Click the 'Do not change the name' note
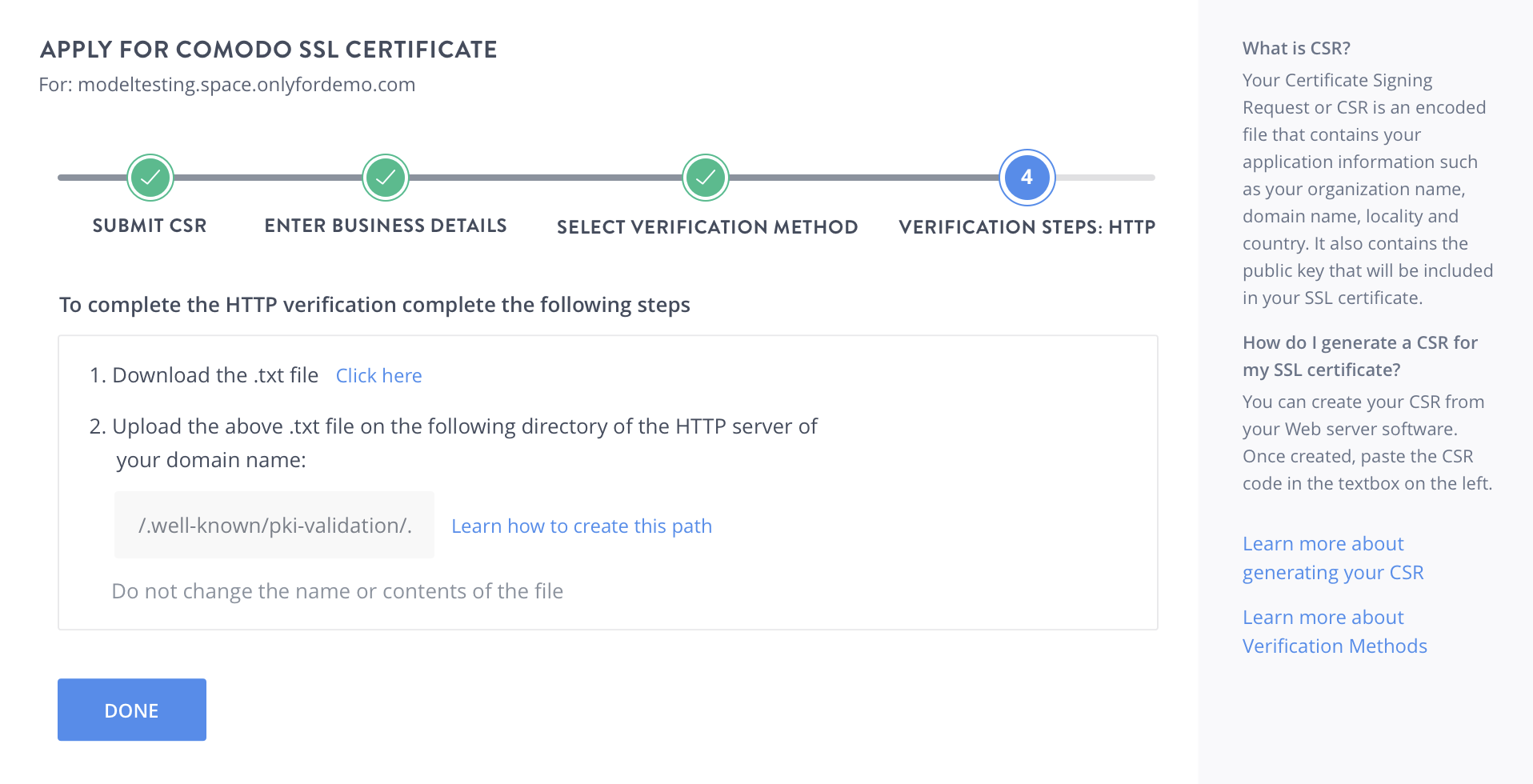Screen dimensions: 1533x784 click(x=337, y=591)
